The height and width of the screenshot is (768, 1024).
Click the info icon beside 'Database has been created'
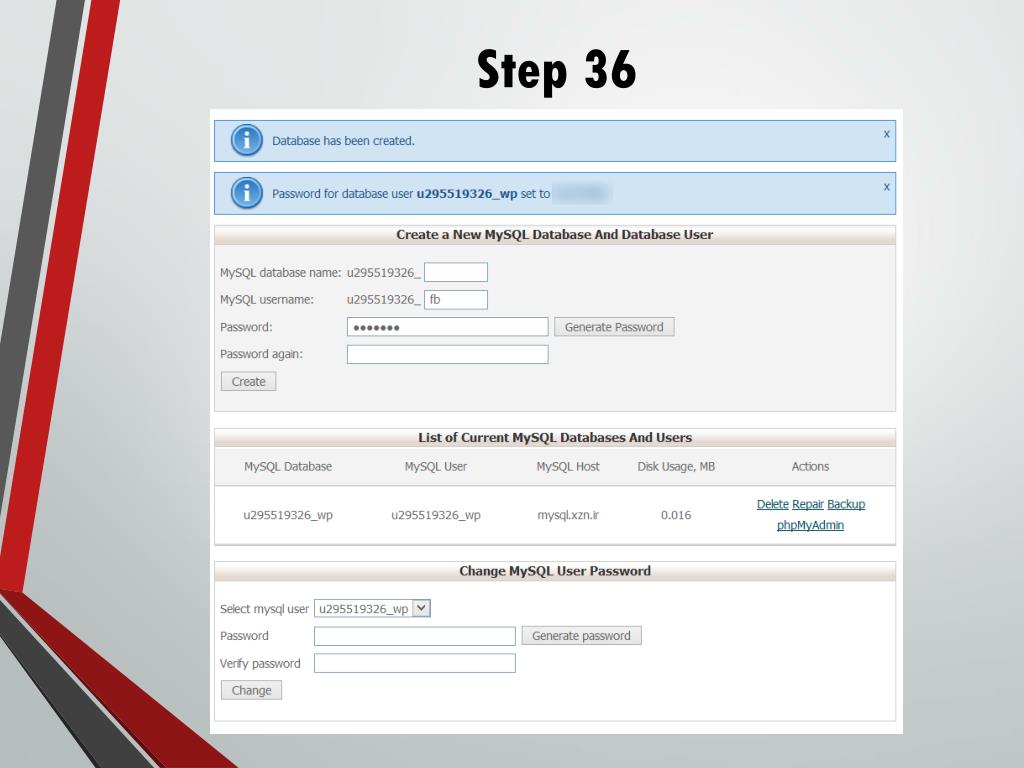(246, 140)
